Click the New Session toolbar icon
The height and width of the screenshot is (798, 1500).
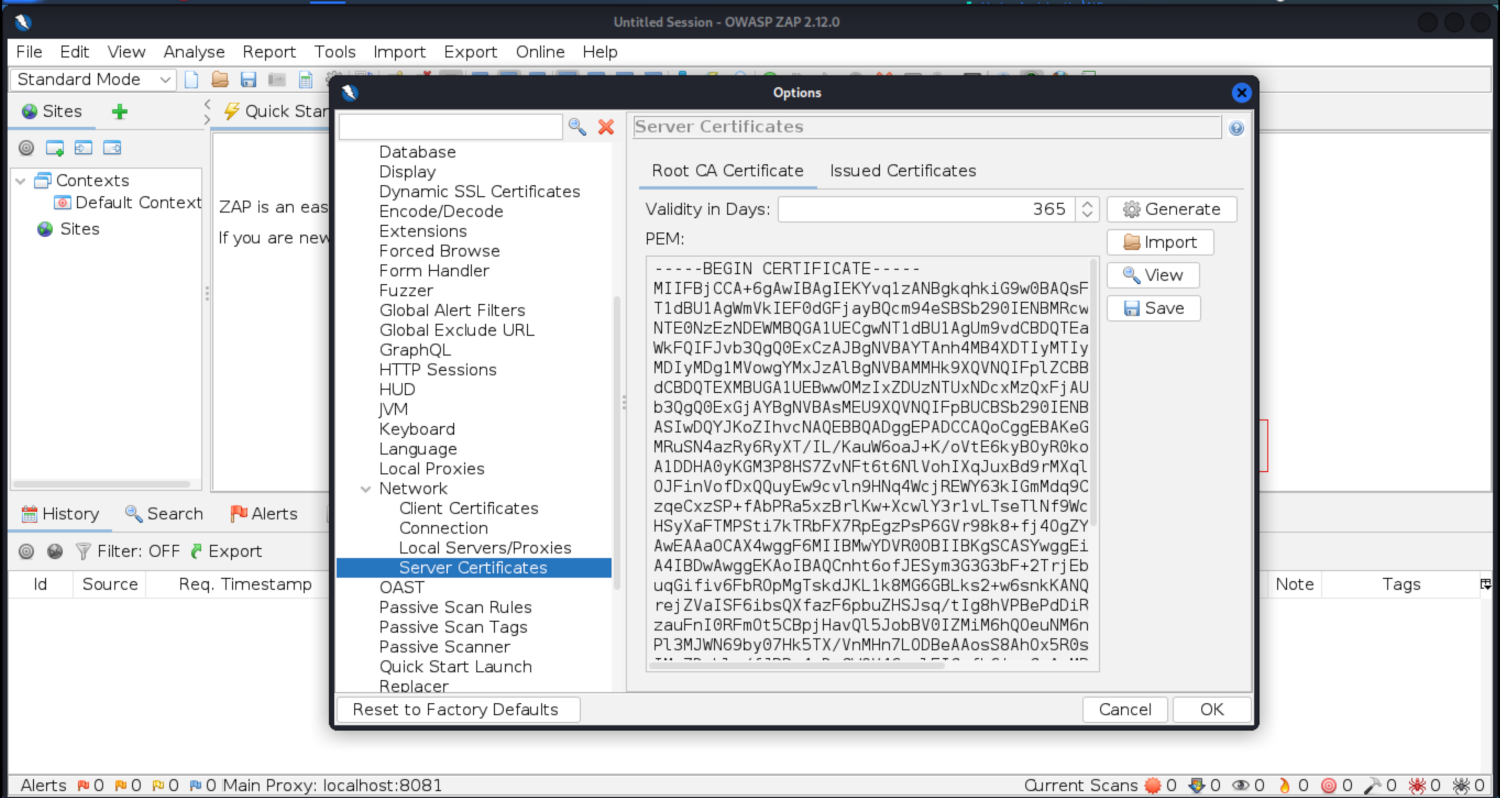click(x=192, y=80)
